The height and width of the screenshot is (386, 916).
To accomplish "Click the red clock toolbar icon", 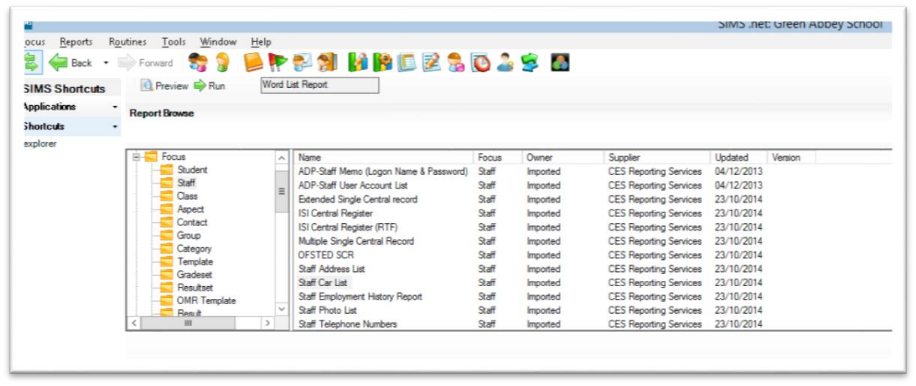I will [481, 62].
